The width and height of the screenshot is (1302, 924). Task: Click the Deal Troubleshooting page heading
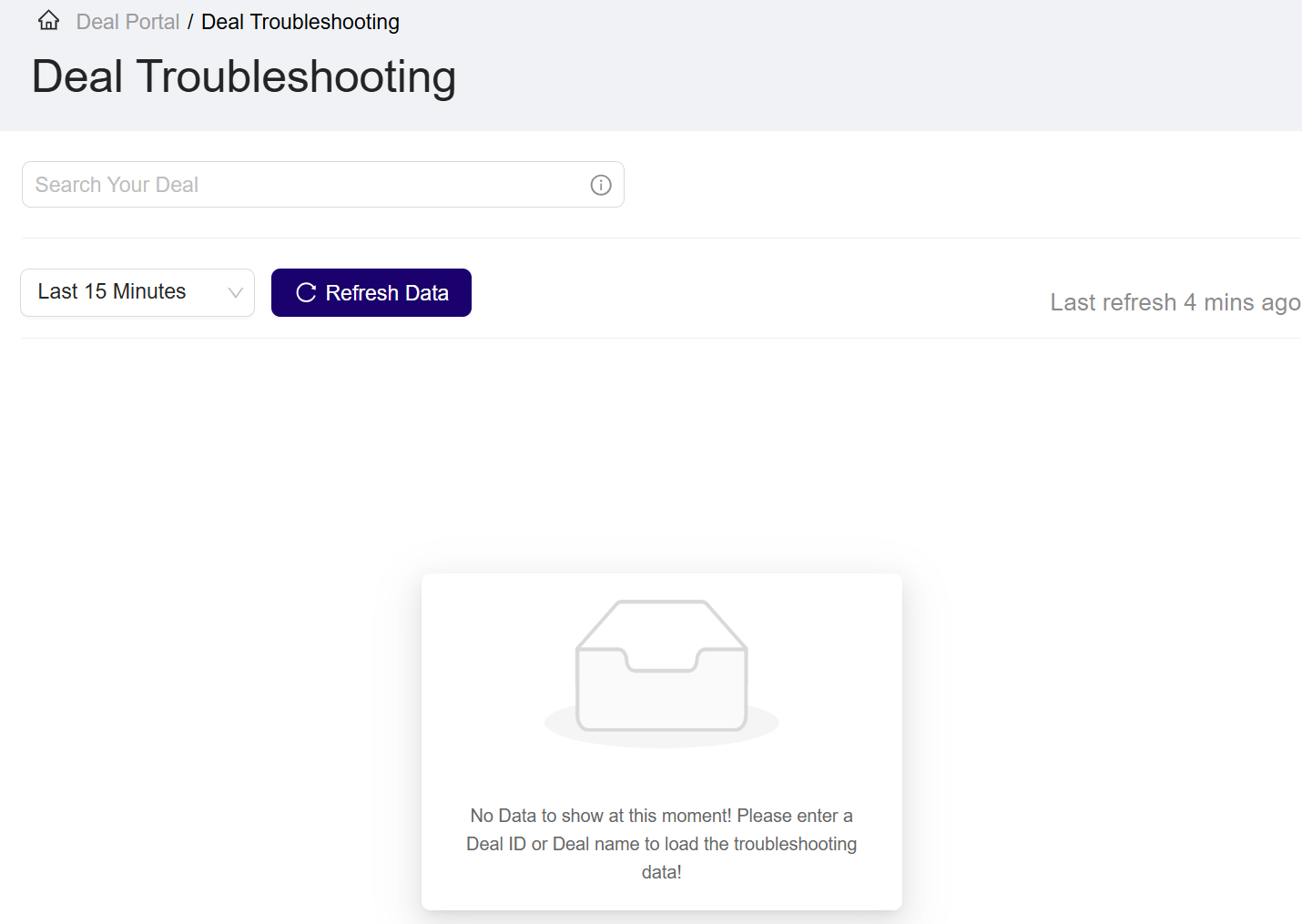(242, 76)
